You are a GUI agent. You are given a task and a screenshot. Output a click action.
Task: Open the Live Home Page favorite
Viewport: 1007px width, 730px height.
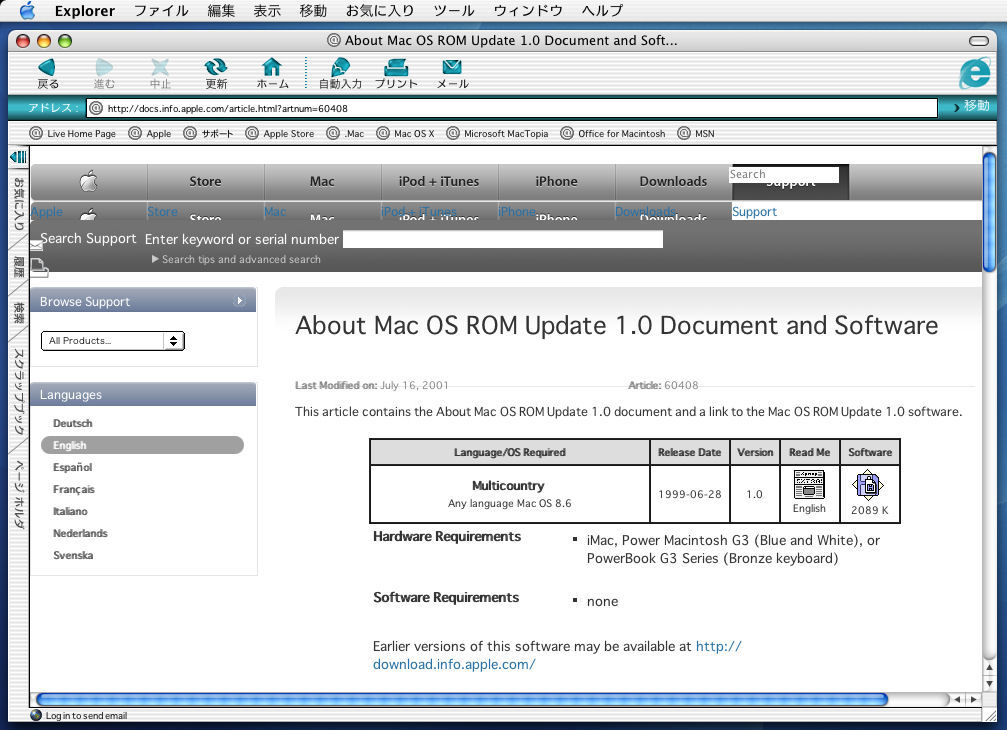[x=73, y=134]
